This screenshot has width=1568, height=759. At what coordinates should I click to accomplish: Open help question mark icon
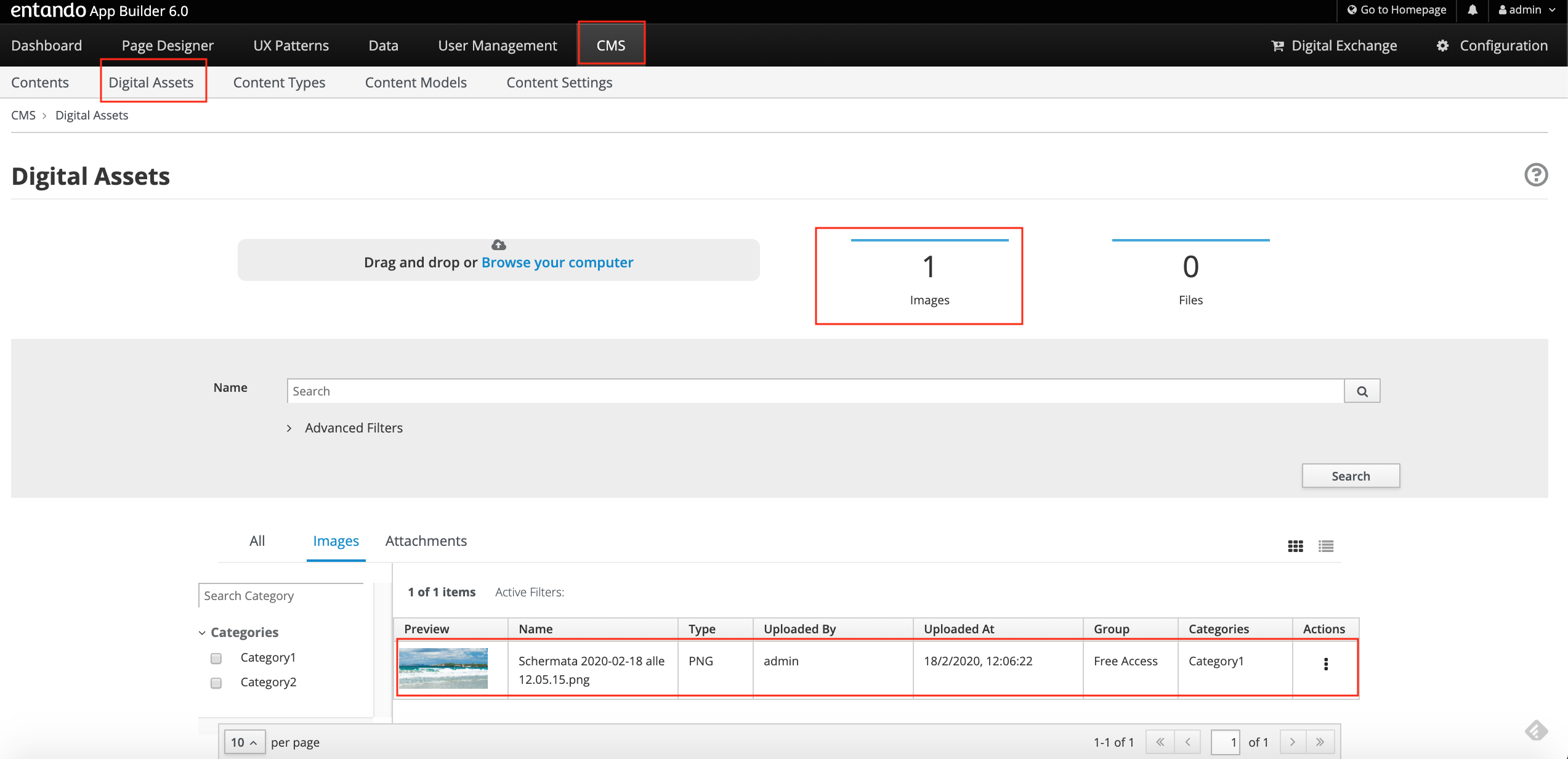point(1535,175)
